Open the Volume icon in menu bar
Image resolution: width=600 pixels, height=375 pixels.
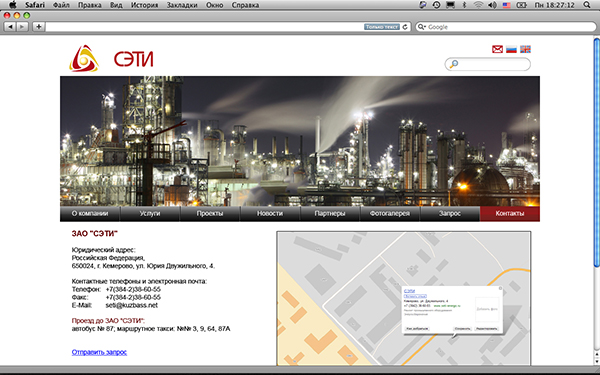point(492,5)
